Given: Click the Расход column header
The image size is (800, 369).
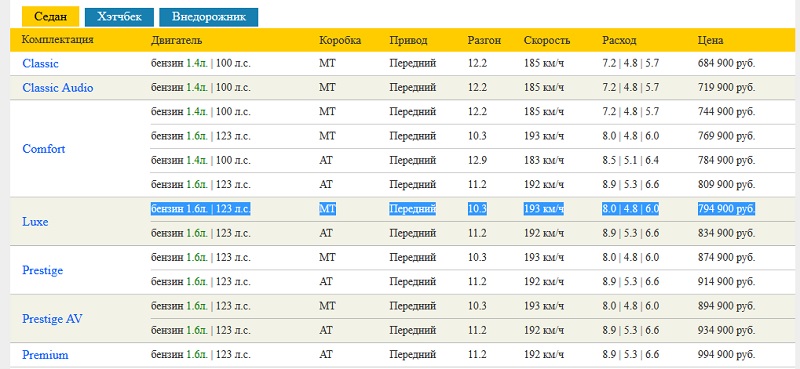Looking at the screenshot, I should coord(619,40).
